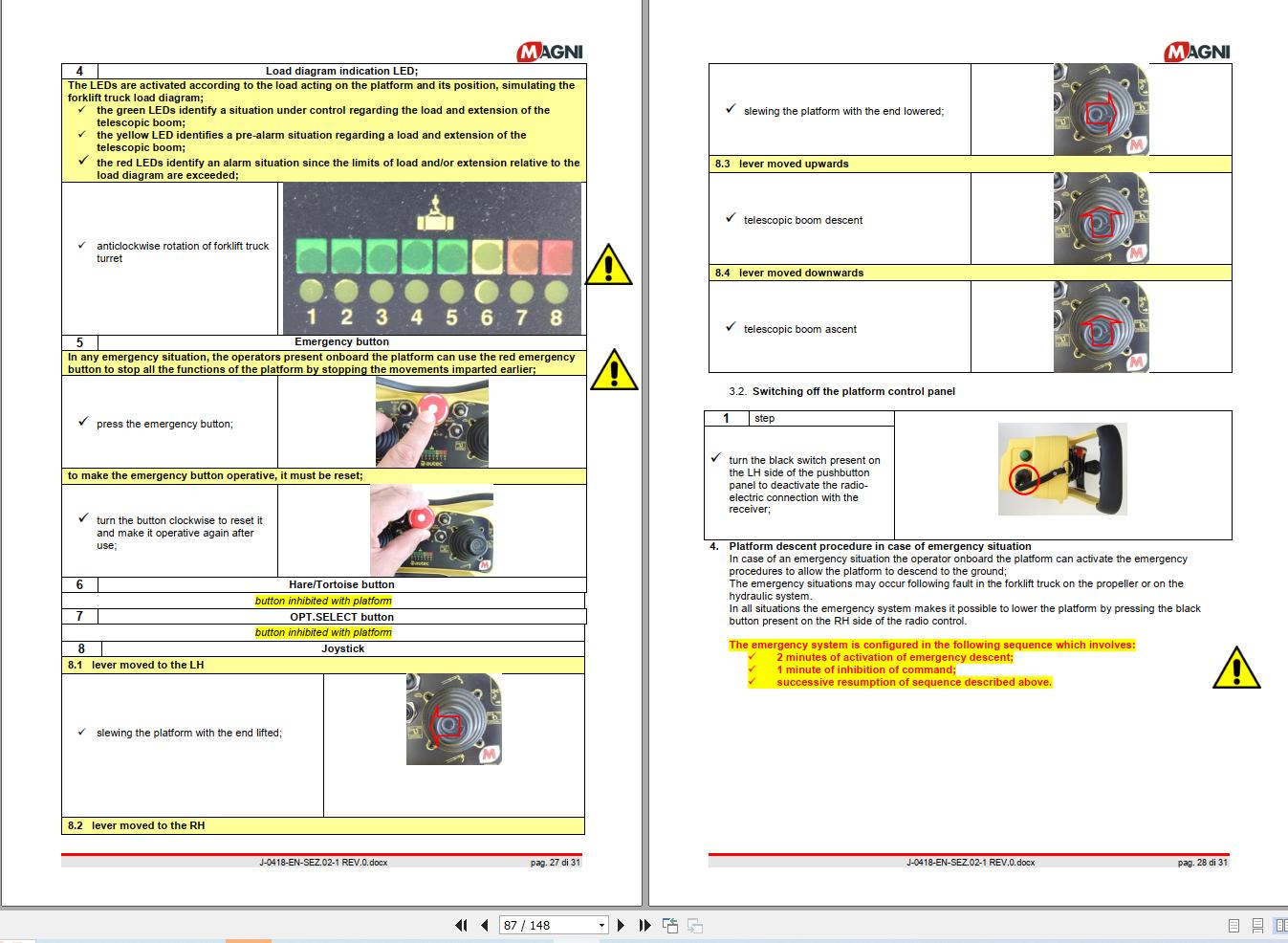Click 'slewing the platform with the end lifted'
The image size is (1288, 943).
coord(189,733)
